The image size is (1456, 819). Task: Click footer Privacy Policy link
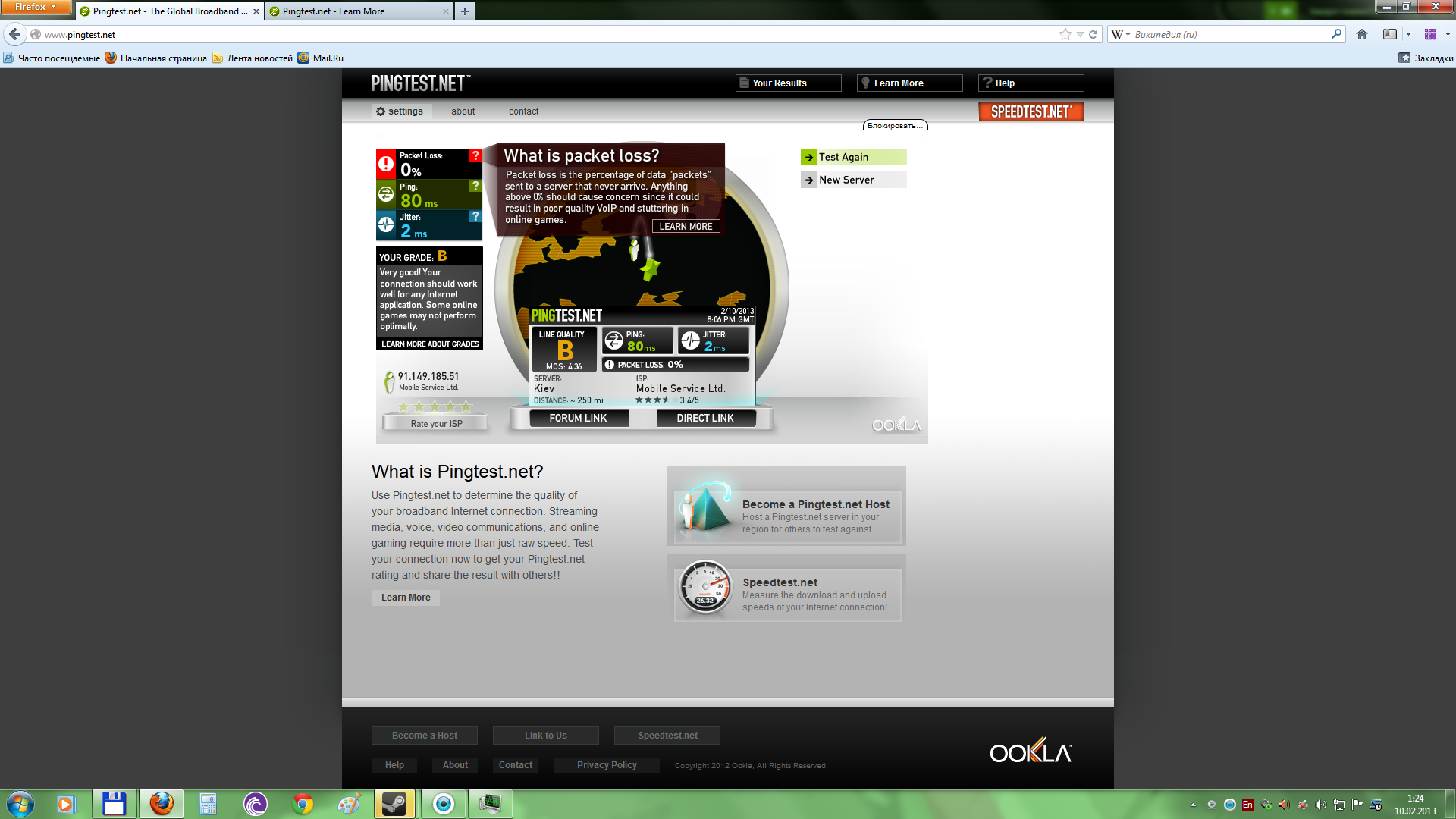(607, 765)
